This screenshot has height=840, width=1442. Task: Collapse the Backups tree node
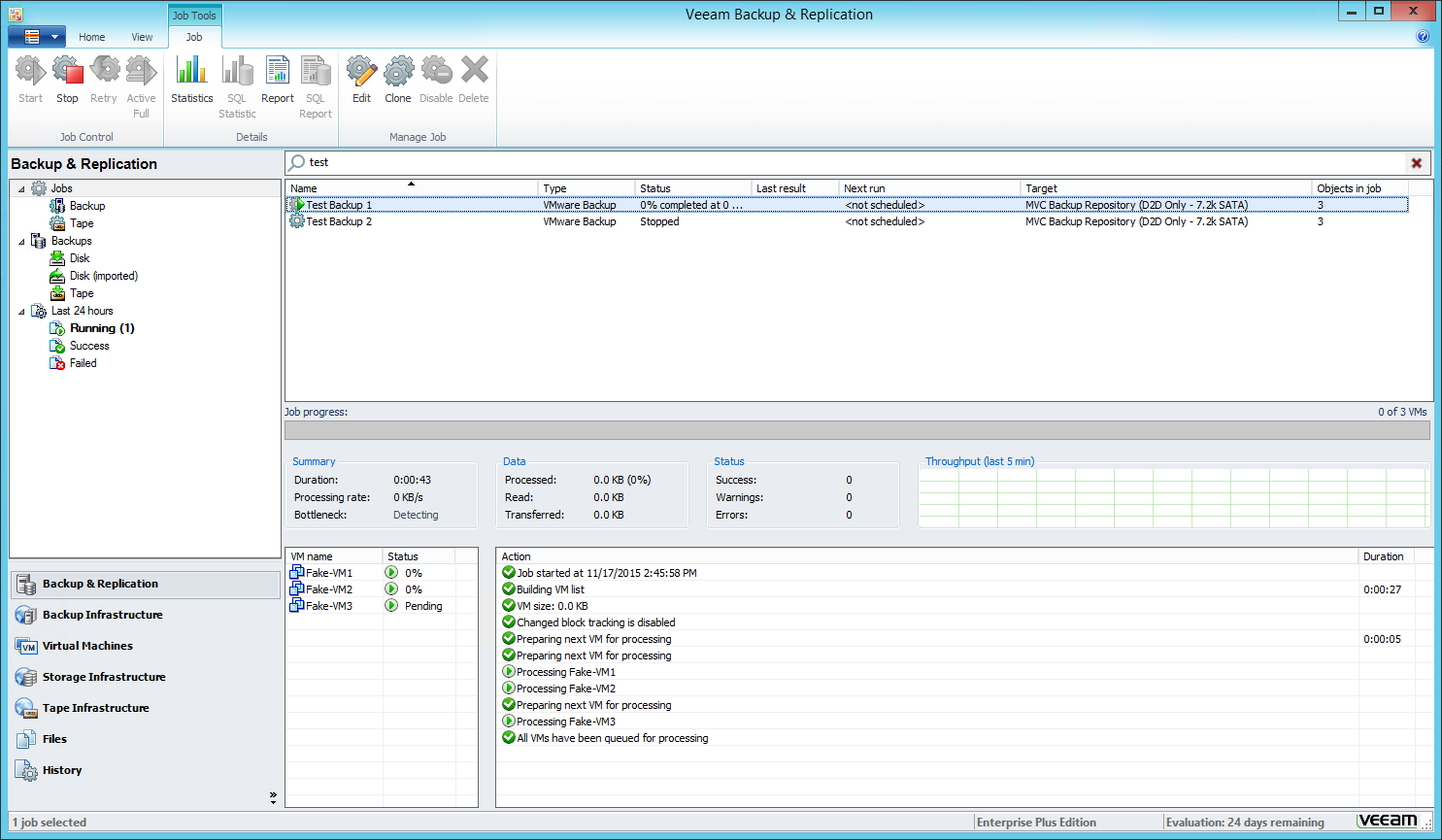click(x=21, y=242)
